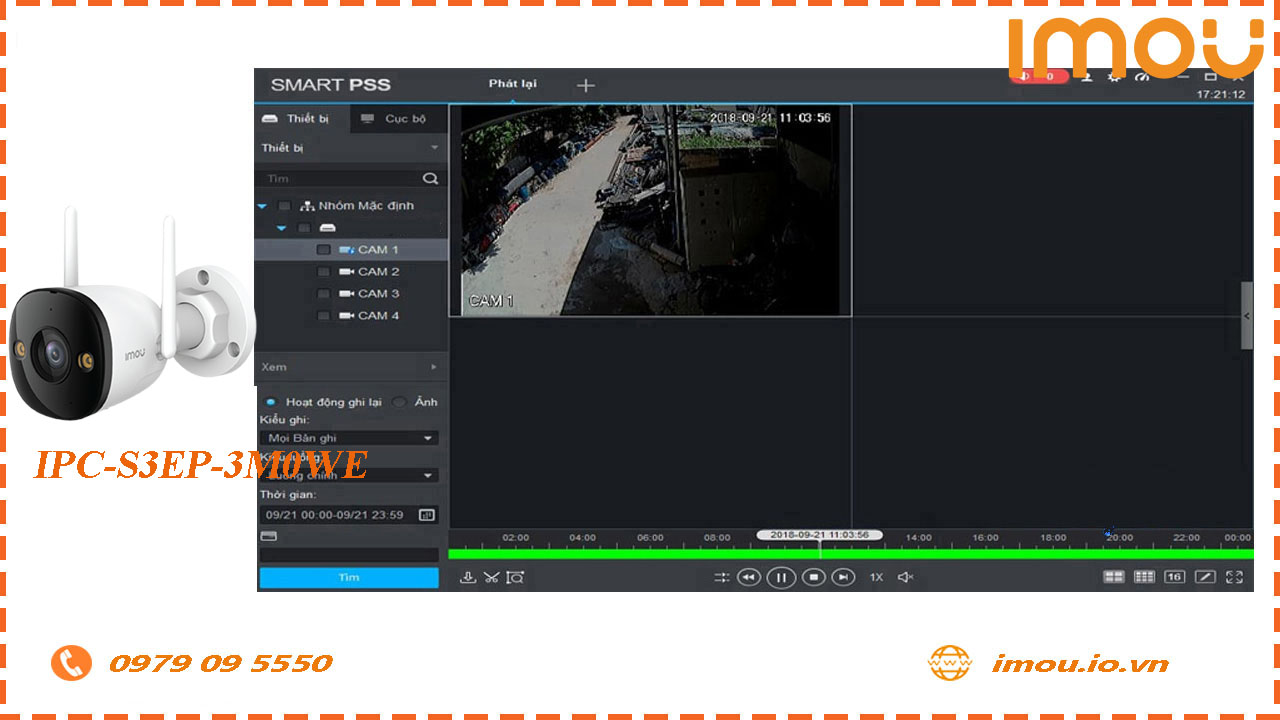
Task: Open the user account icon in titlebar
Action: (1086, 76)
